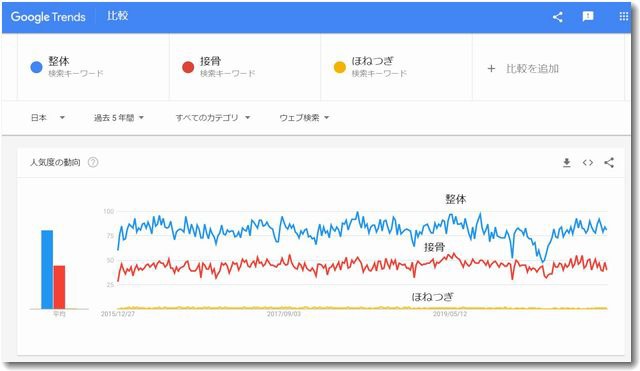Open the chart embed code icon

(588, 163)
